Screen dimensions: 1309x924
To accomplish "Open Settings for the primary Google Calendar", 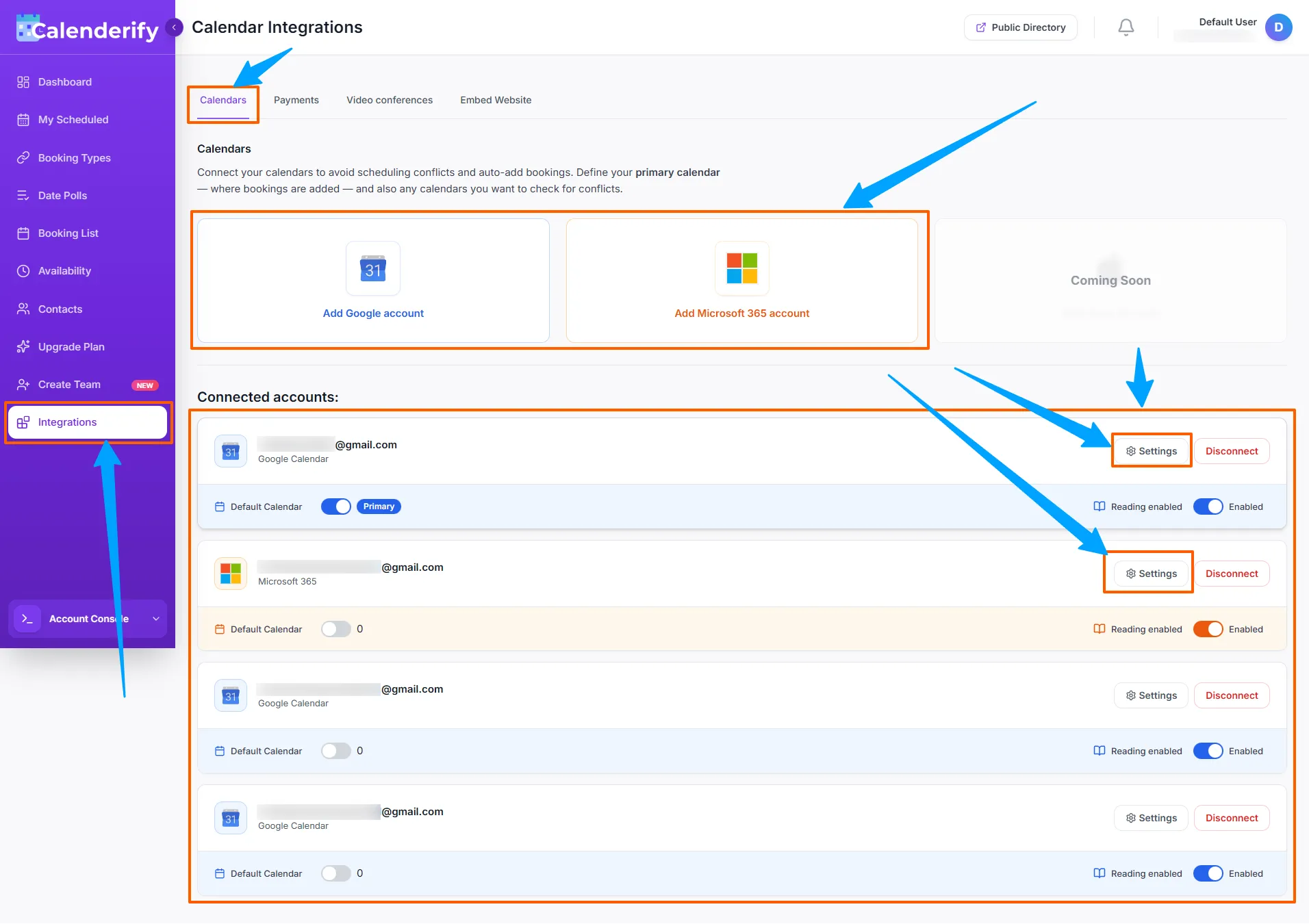I will pos(1151,450).
